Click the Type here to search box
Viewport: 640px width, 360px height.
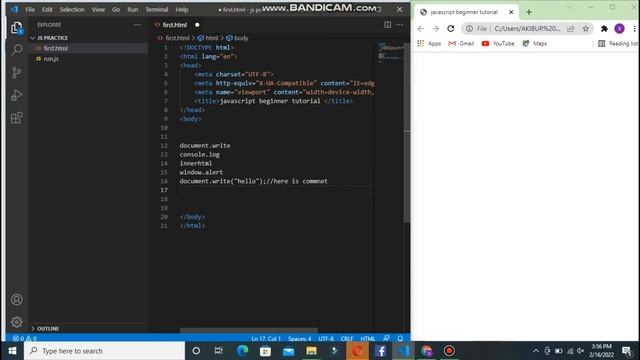[105, 351]
